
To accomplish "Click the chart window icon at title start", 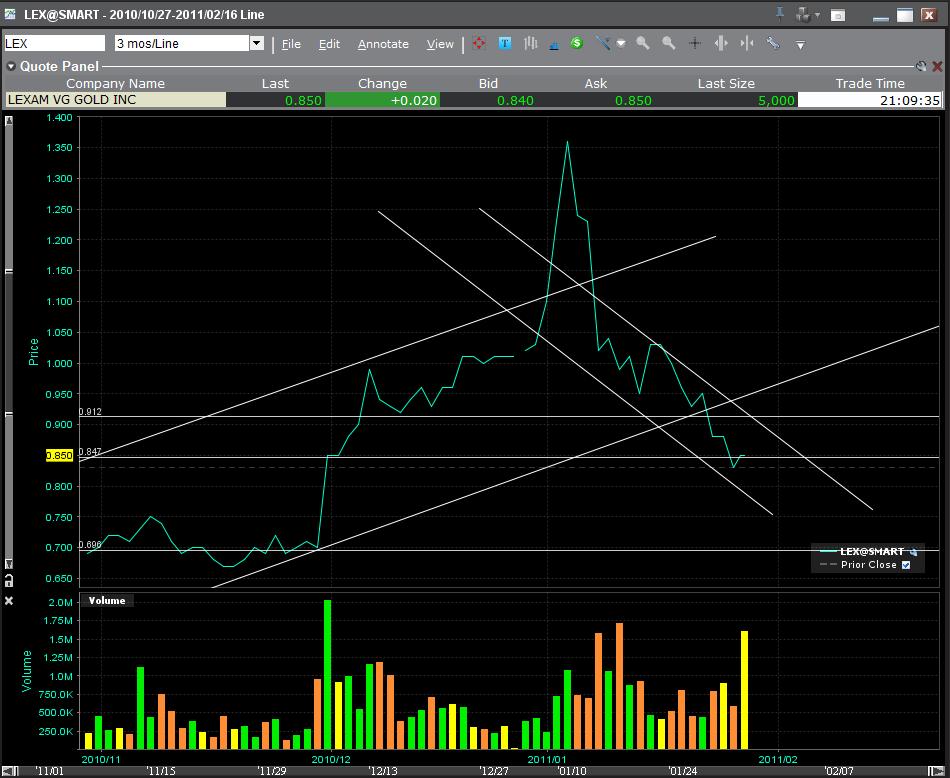I will click(x=10, y=13).
